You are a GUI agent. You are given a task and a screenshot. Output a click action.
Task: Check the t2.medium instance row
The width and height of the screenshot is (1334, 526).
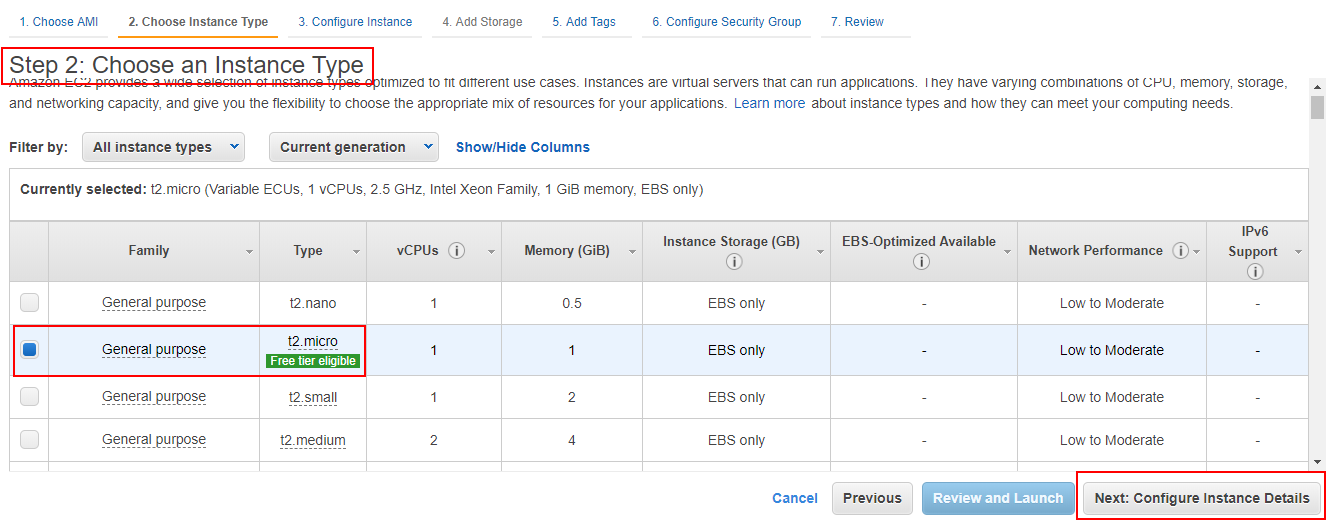point(30,440)
